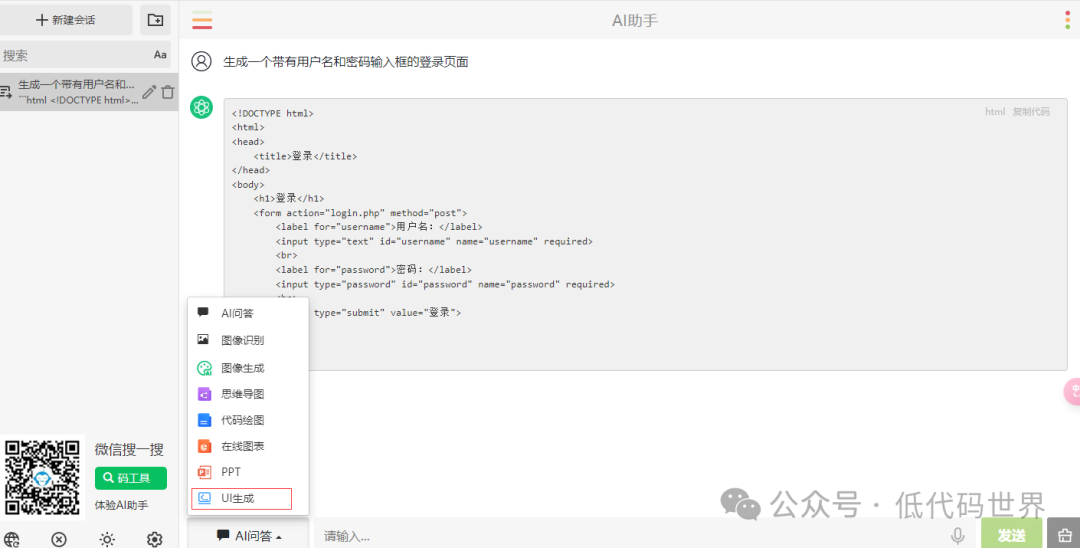Click the html language label of the code block
The image size is (1080, 548).
(x=995, y=112)
